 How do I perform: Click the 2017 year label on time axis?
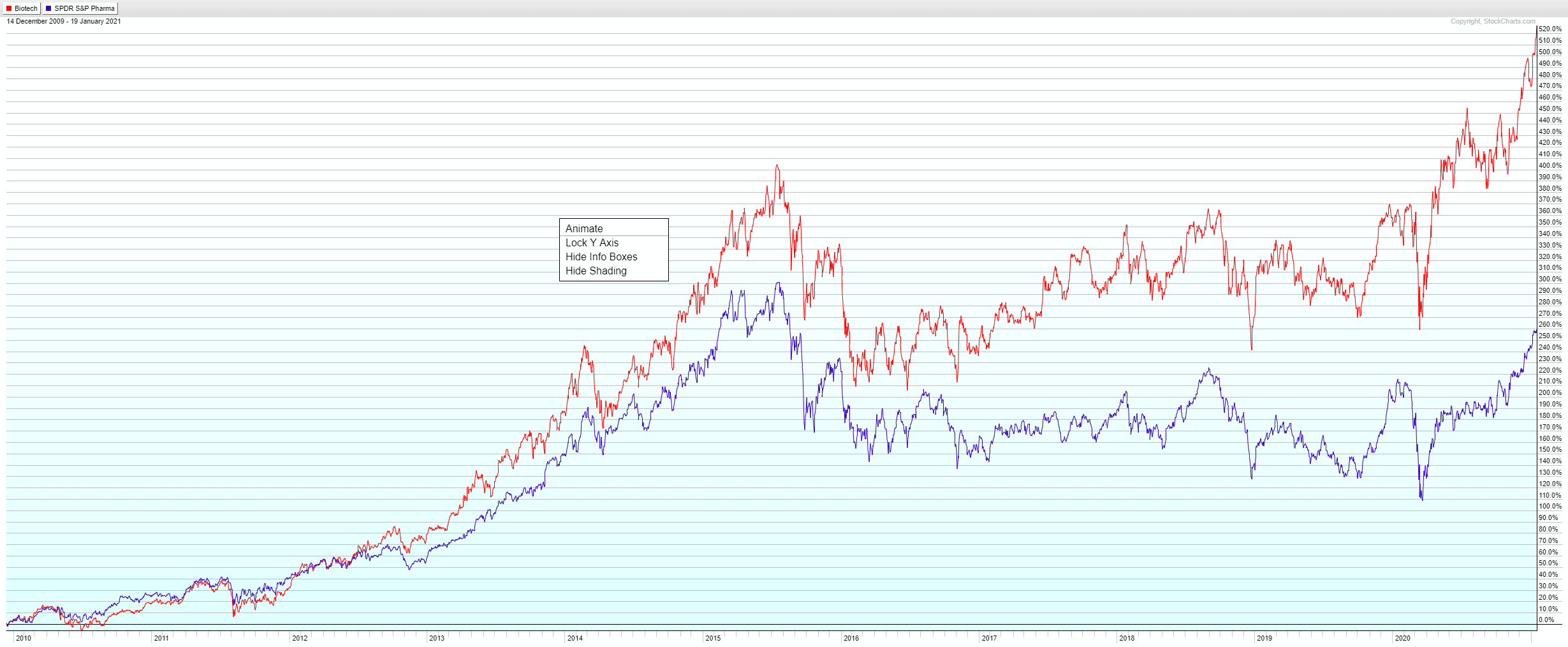click(989, 638)
